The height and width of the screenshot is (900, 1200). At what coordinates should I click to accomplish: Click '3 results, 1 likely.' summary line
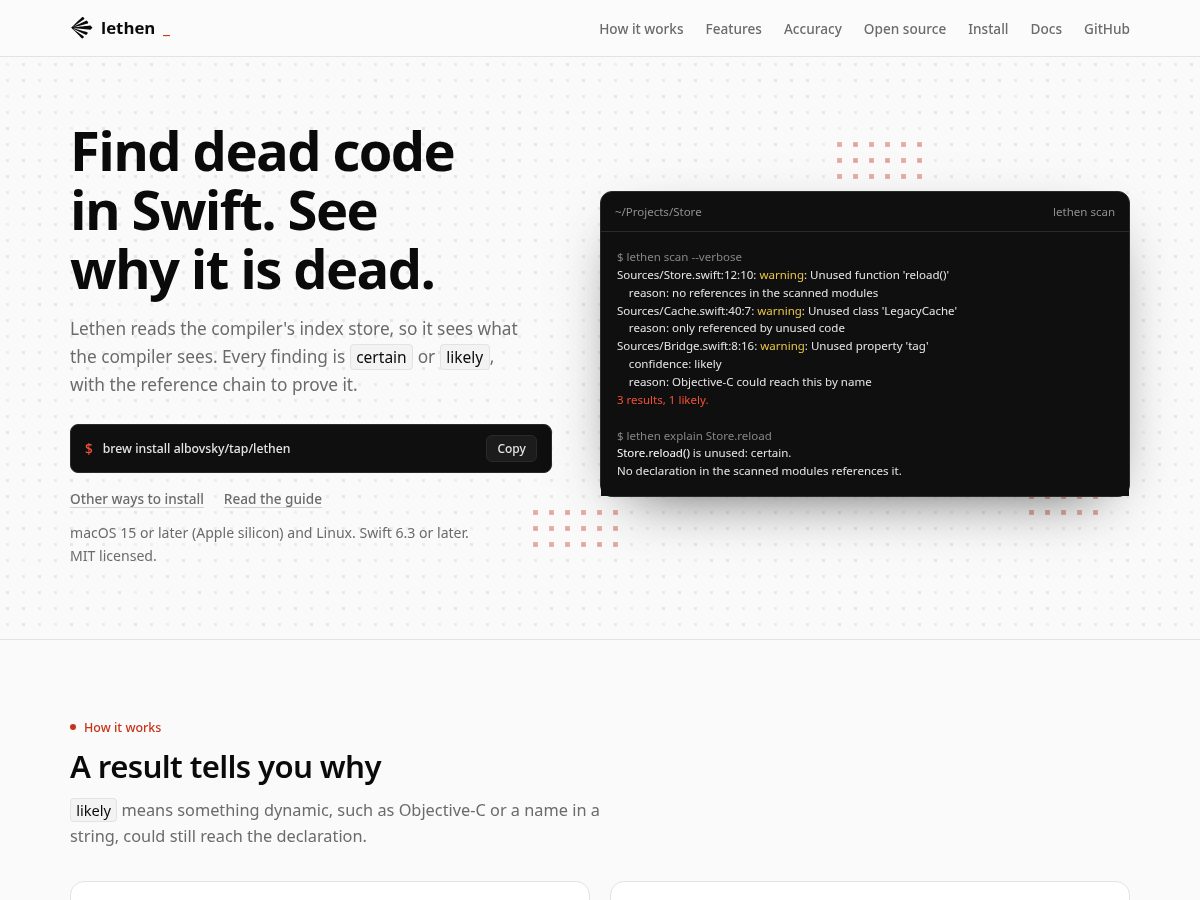click(662, 400)
